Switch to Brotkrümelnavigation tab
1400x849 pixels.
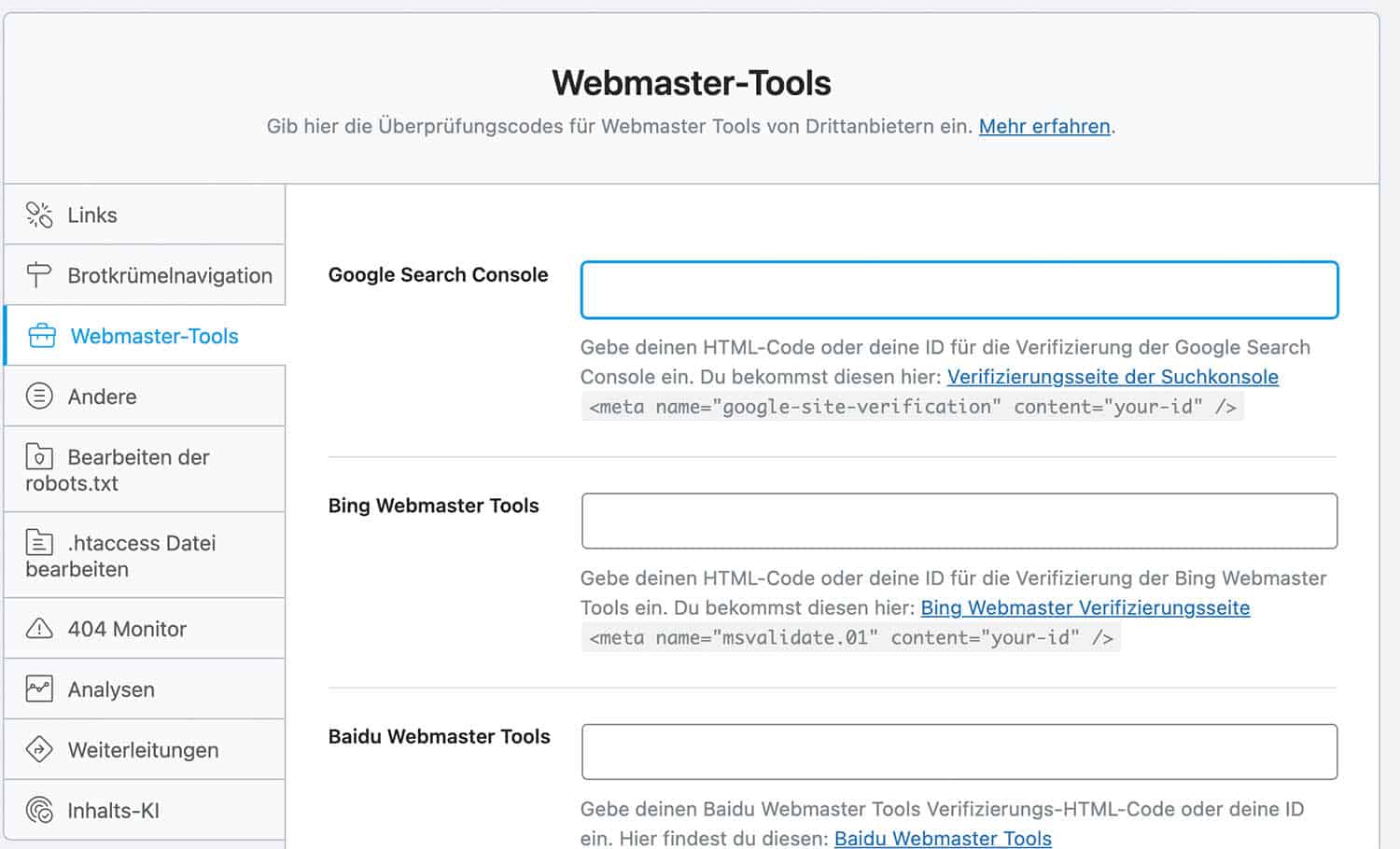pyautogui.click(x=145, y=275)
